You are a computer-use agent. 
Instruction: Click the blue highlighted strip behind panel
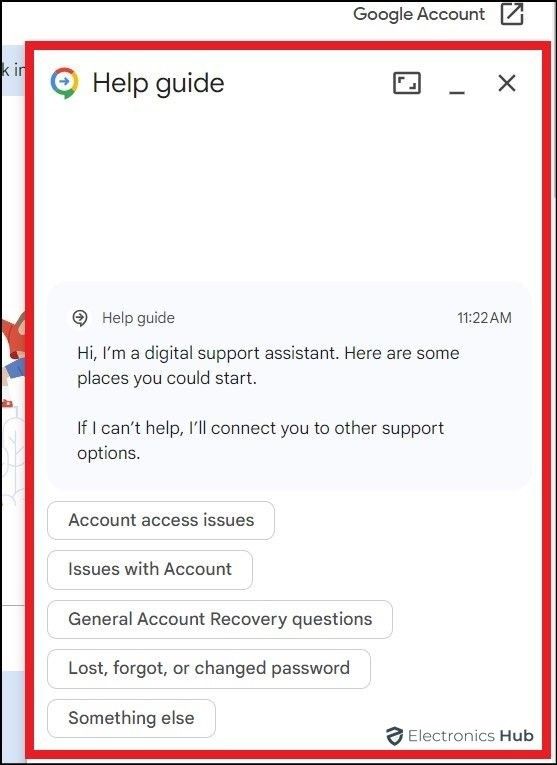pyautogui.click(x=14, y=70)
